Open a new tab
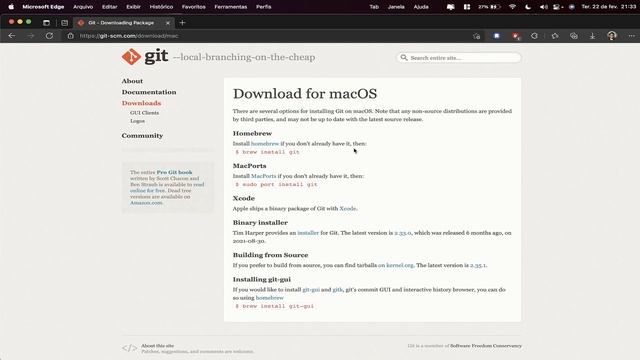Image resolution: width=640 pixels, height=360 pixels. (182, 23)
